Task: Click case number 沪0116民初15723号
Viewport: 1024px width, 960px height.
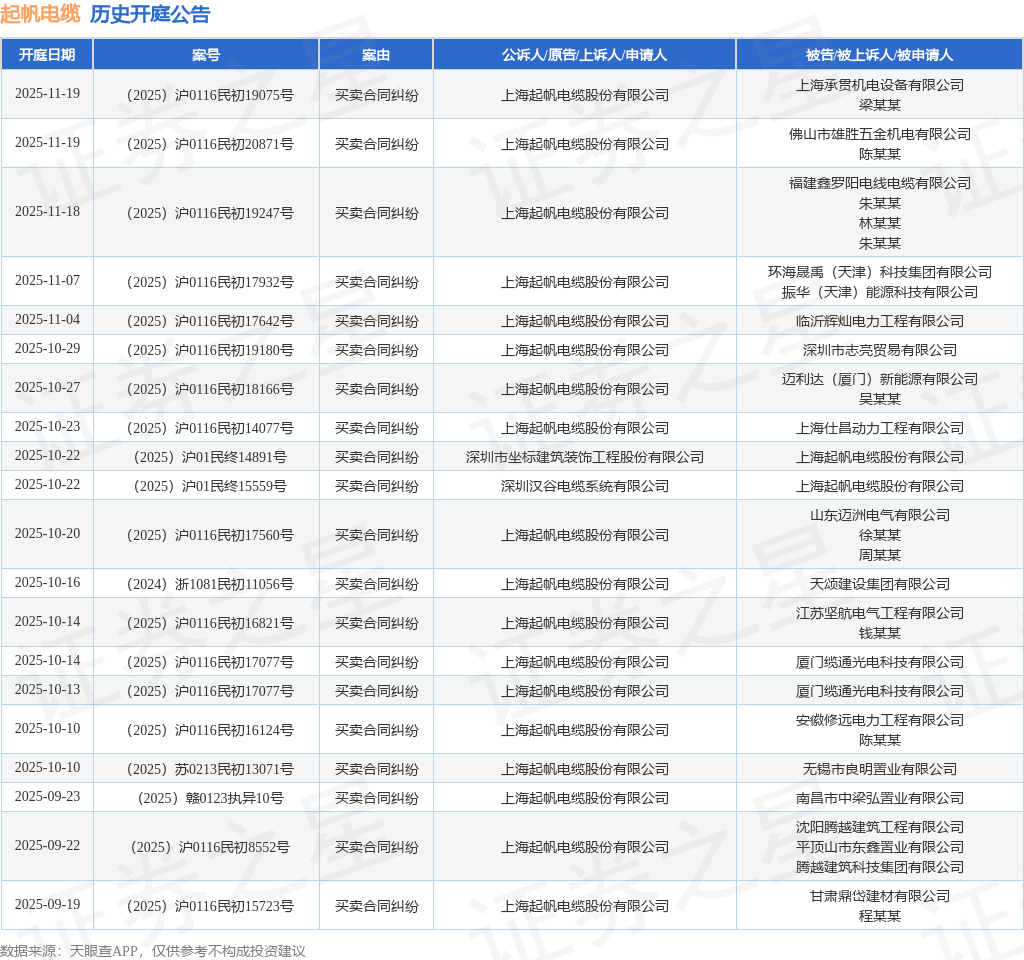Action: [x=210, y=906]
